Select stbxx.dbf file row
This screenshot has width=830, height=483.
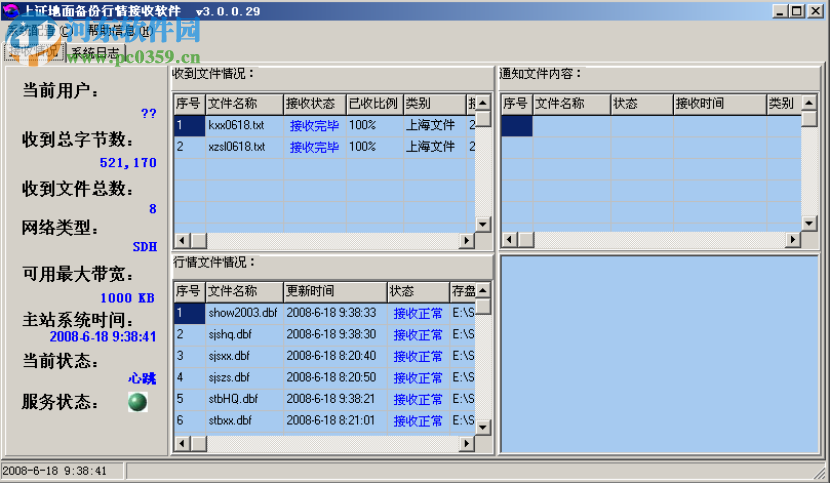pyautogui.click(x=324, y=421)
